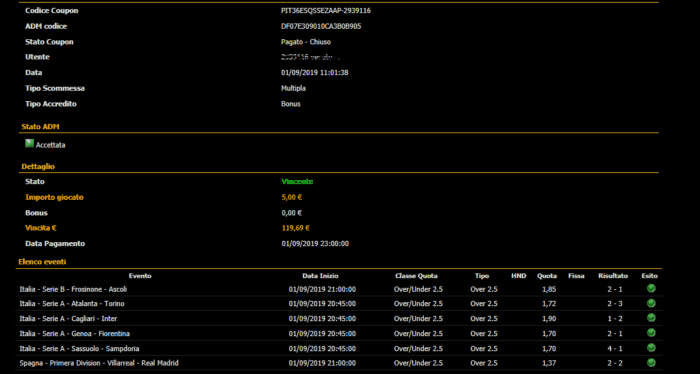Click the 2 - 2 result for Villarreal - Real Madrid
The width and height of the screenshot is (700, 374).
[615, 363]
